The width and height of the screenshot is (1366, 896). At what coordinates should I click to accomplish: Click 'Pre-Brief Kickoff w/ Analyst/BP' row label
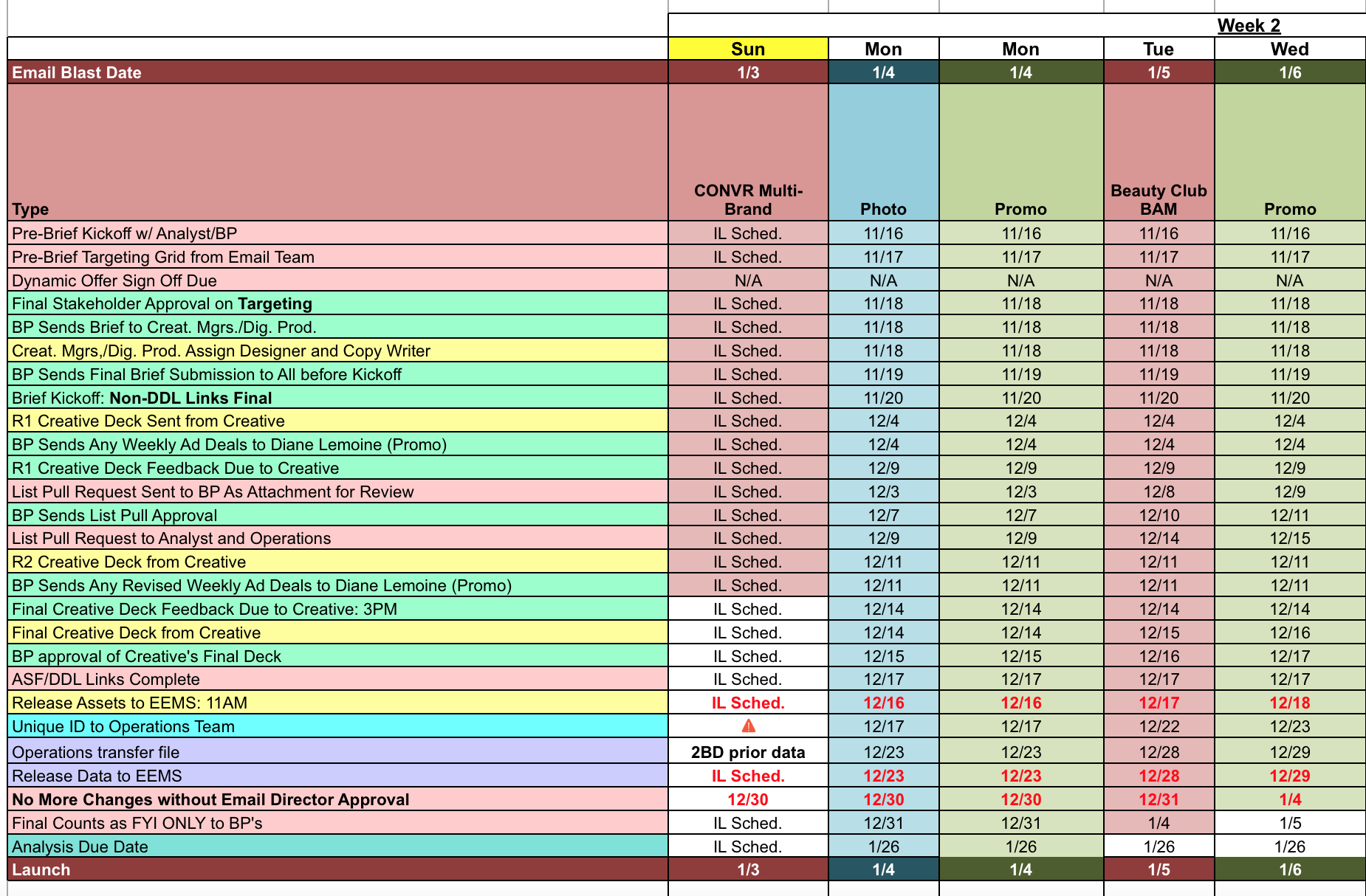point(337,233)
